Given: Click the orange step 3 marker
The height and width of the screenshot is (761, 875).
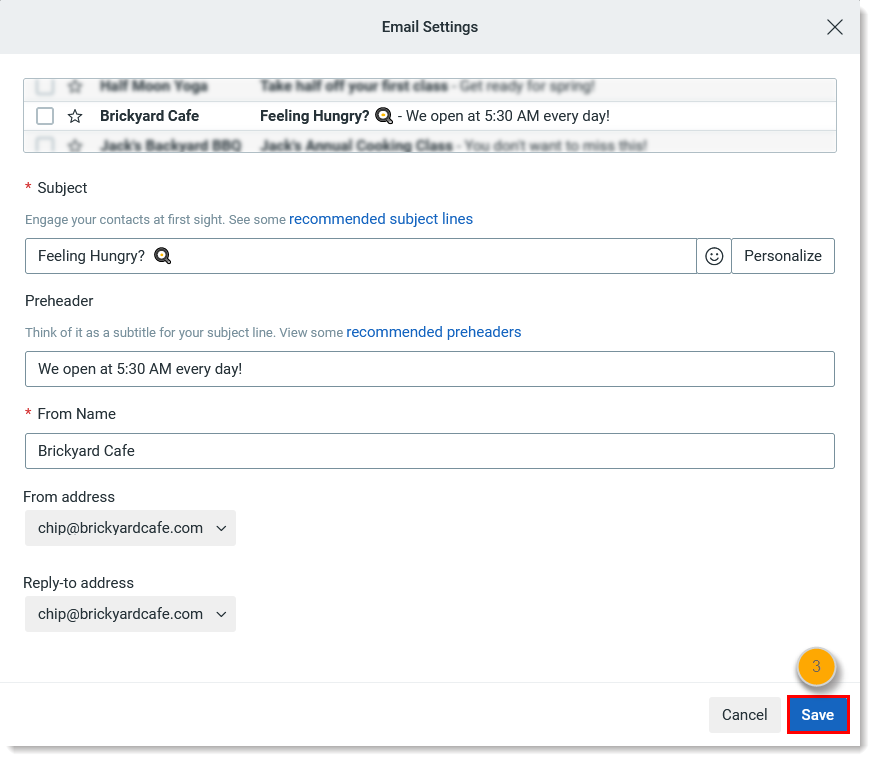Looking at the screenshot, I should point(816,666).
